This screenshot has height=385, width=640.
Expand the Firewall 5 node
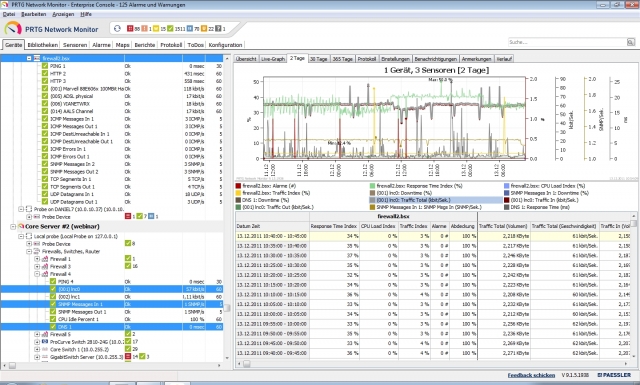(x=37, y=334)
